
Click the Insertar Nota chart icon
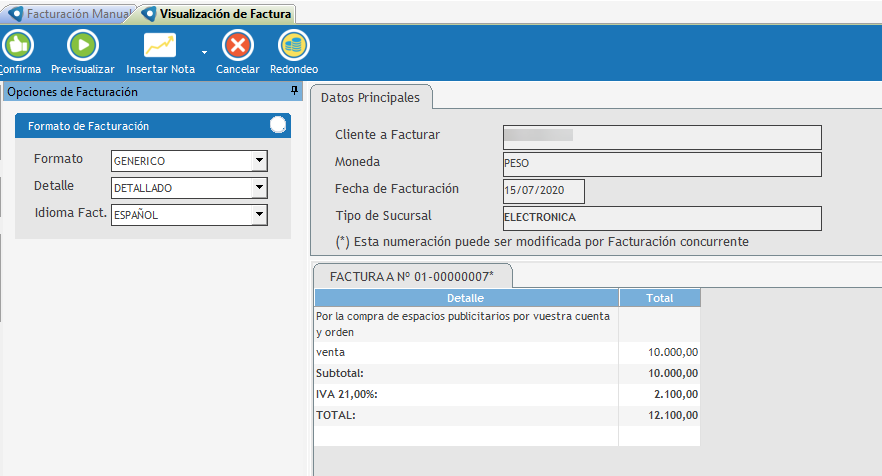[x=160, y=45]
